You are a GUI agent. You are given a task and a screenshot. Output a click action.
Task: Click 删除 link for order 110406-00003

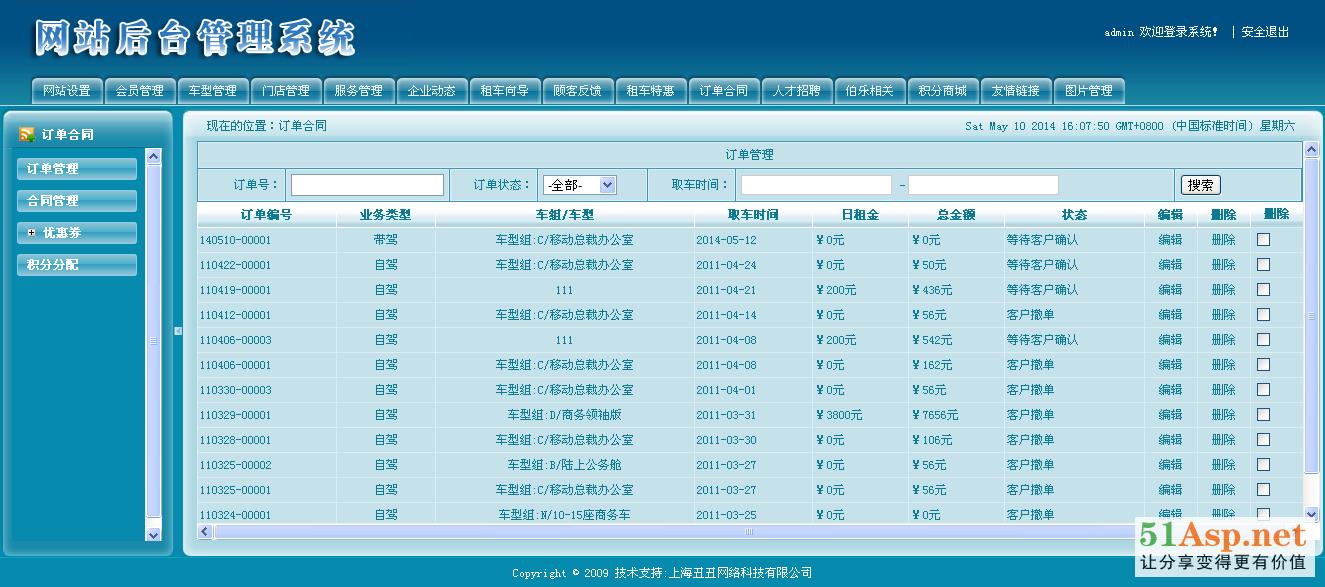tap(1223, 340)
